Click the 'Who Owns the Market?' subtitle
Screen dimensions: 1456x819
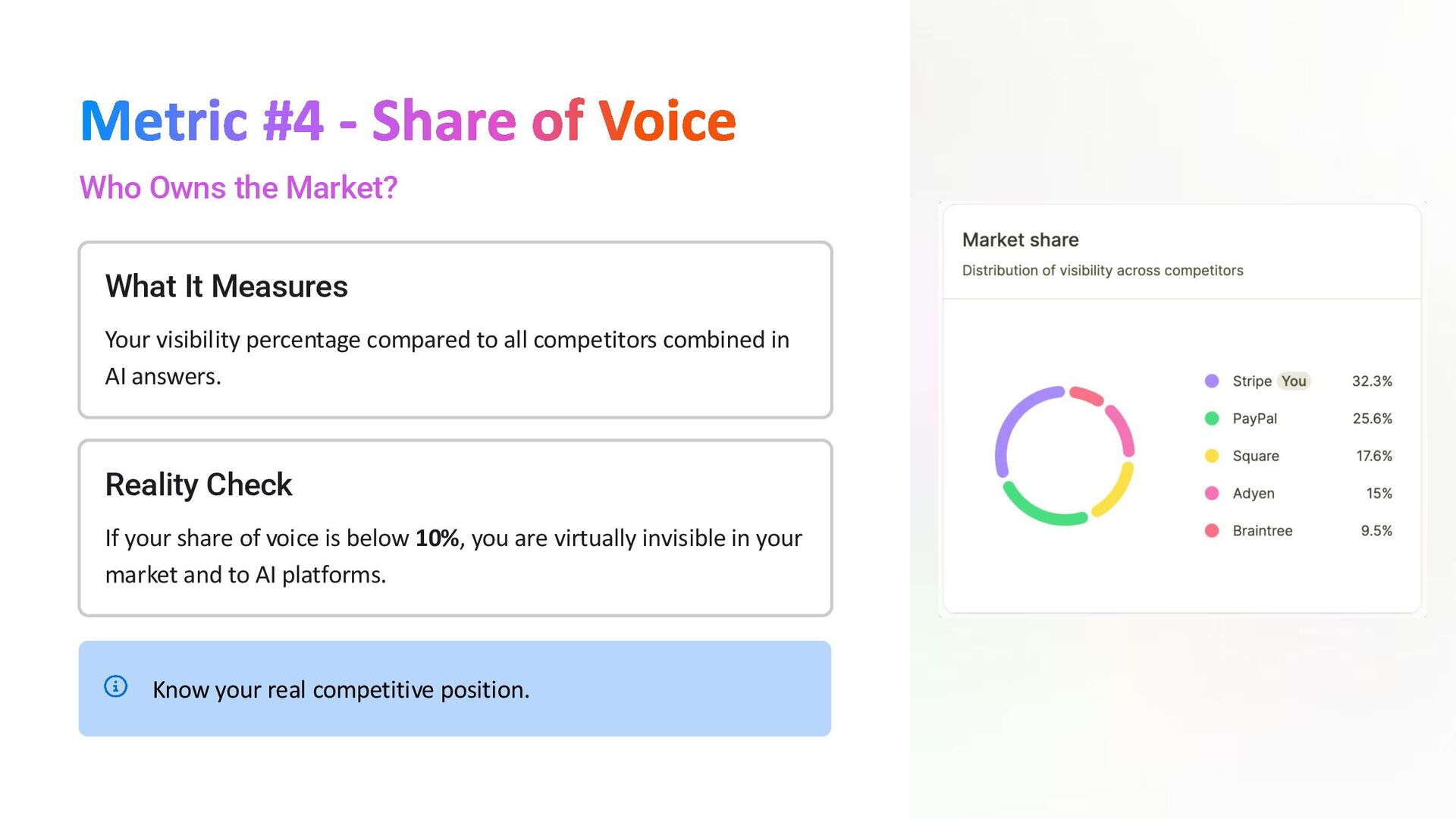click(238, 187)
